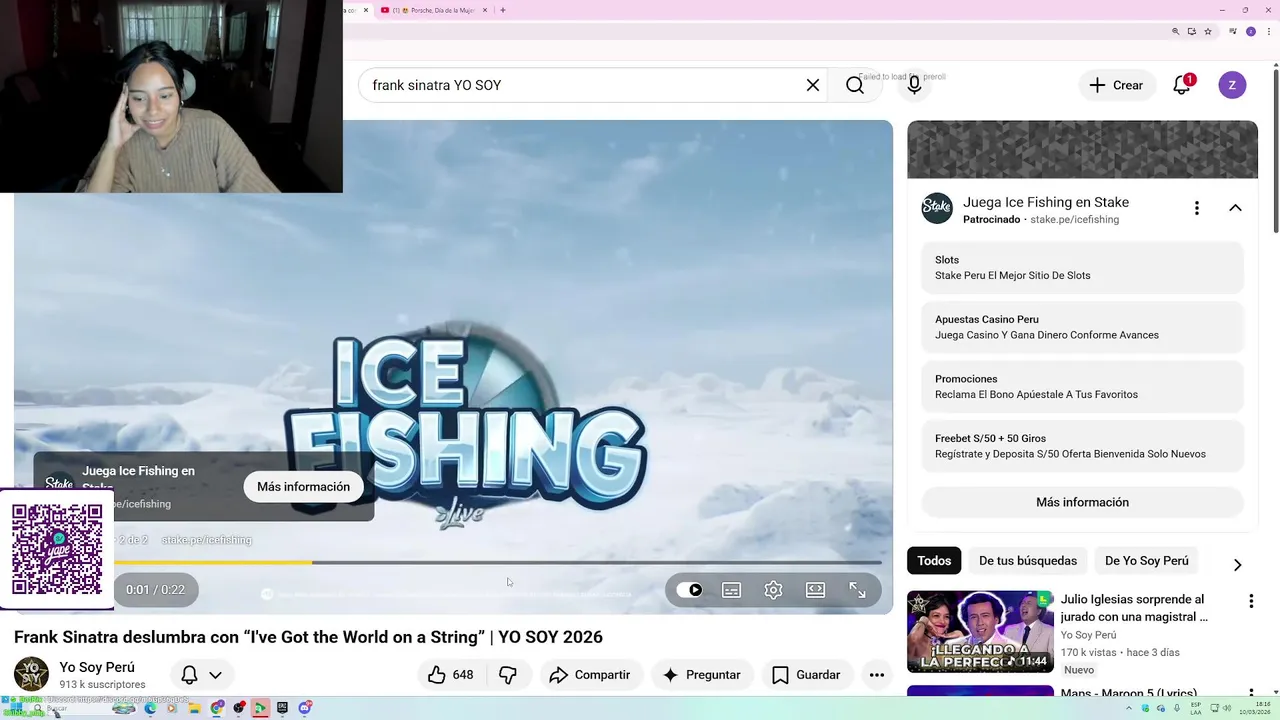
Task: Open volume control in system tray
Action: point(1227,708)
